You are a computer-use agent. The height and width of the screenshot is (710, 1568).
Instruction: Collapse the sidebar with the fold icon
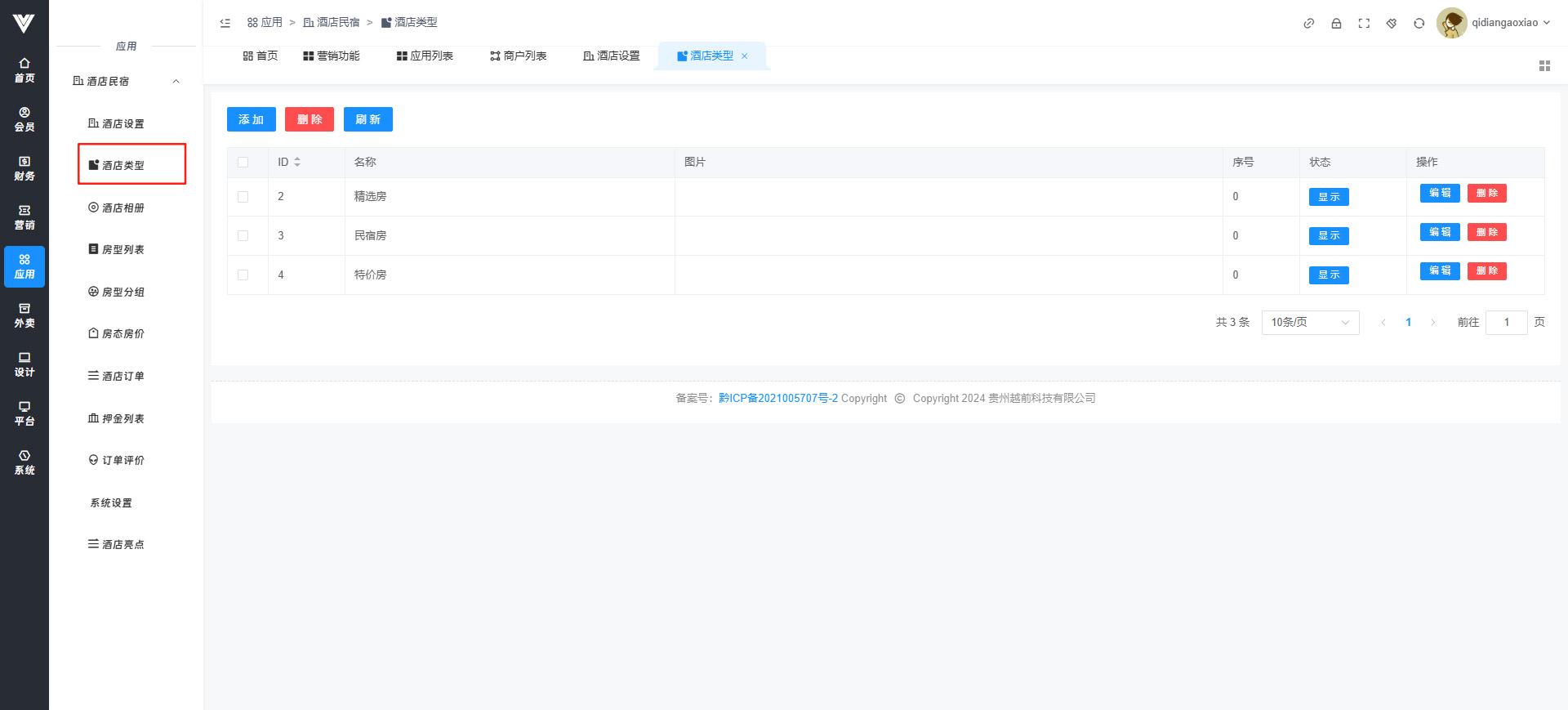225,23
